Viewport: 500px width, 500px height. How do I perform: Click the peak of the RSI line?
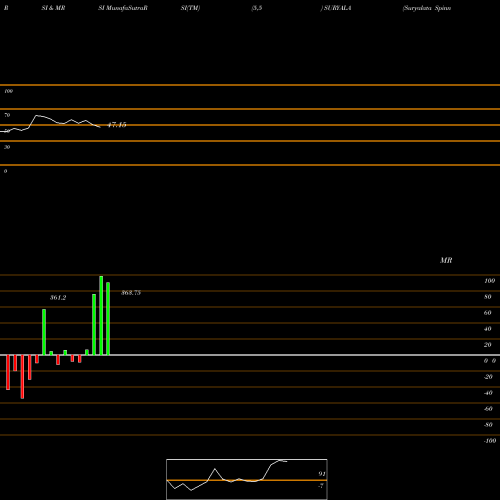(37, 115)
